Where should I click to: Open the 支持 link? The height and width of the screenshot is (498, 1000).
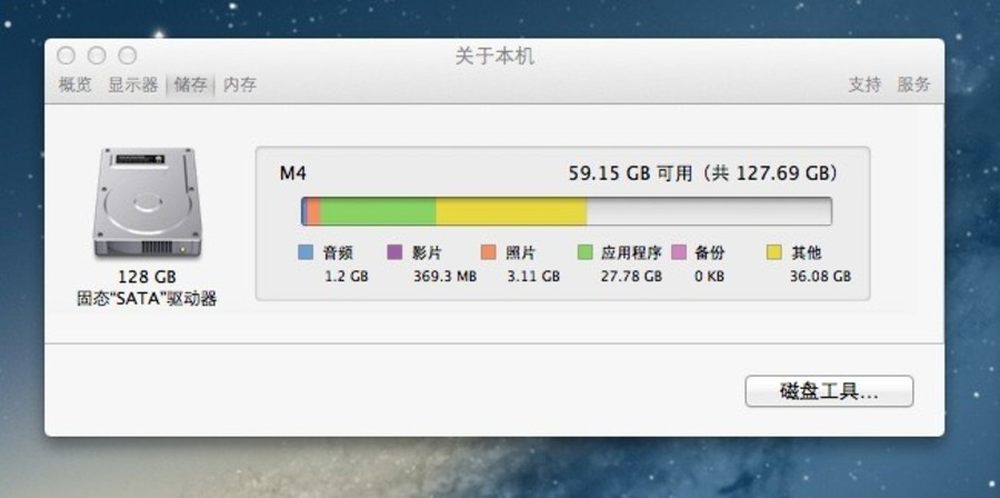coord(865,85)
